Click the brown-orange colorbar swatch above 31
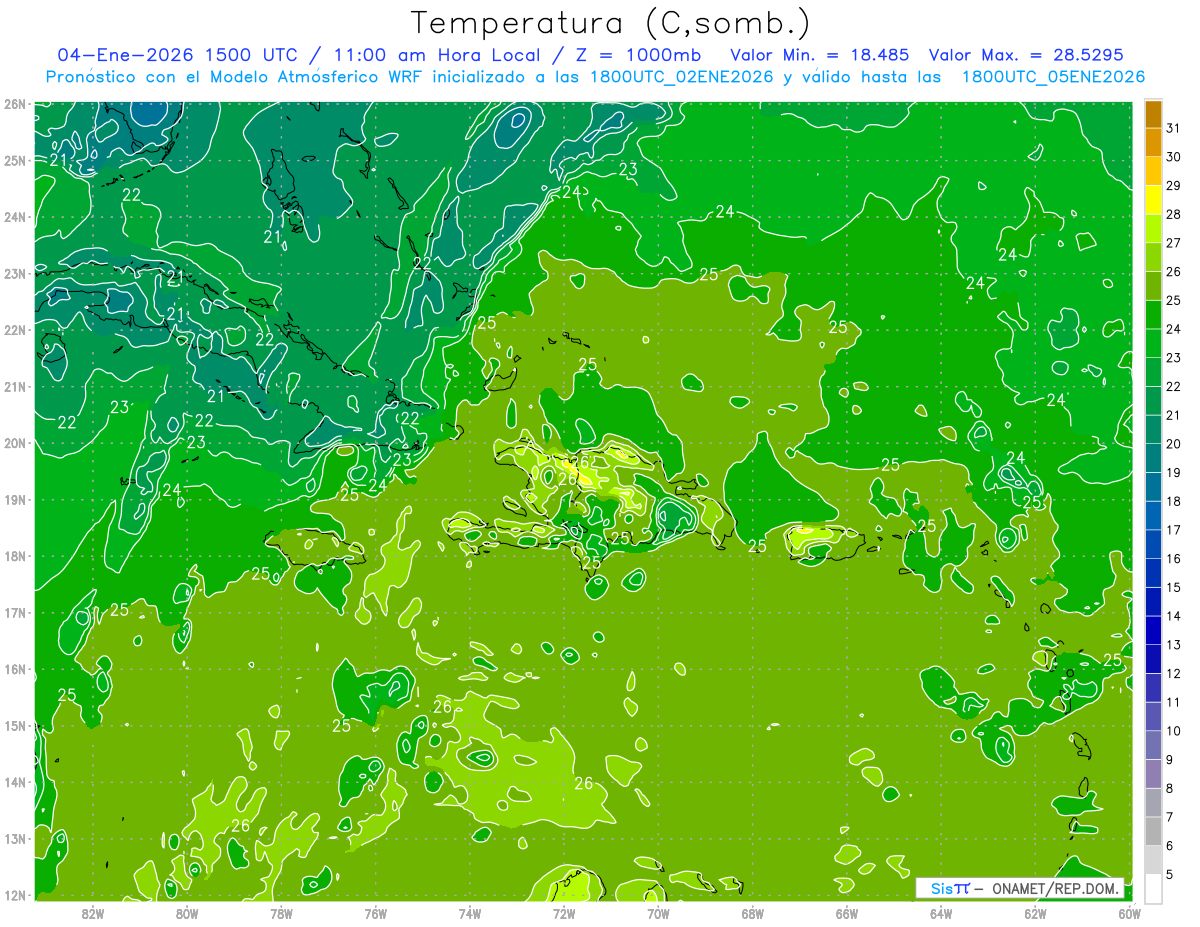Image resolution: width=1200 pixels, height=927 pixels. [x=1153, y=114]
